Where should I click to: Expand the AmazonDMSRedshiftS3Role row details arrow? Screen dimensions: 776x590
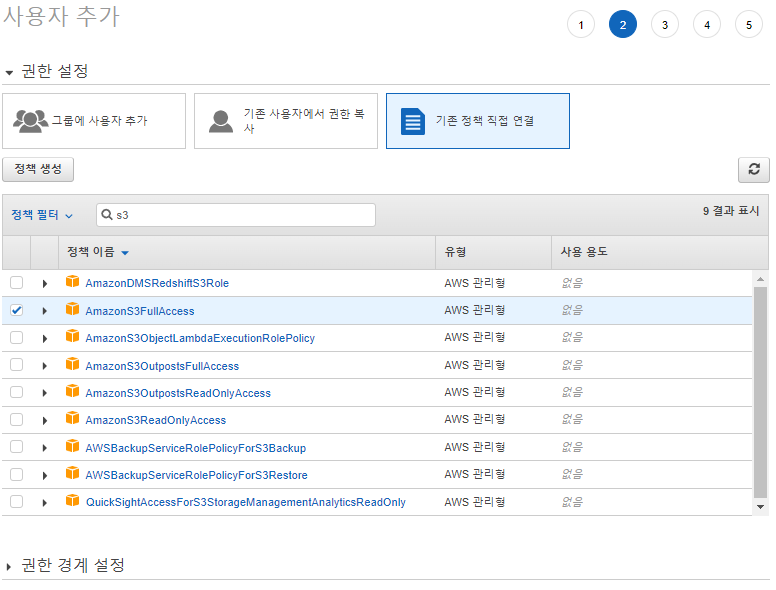[x=45, y=284]
